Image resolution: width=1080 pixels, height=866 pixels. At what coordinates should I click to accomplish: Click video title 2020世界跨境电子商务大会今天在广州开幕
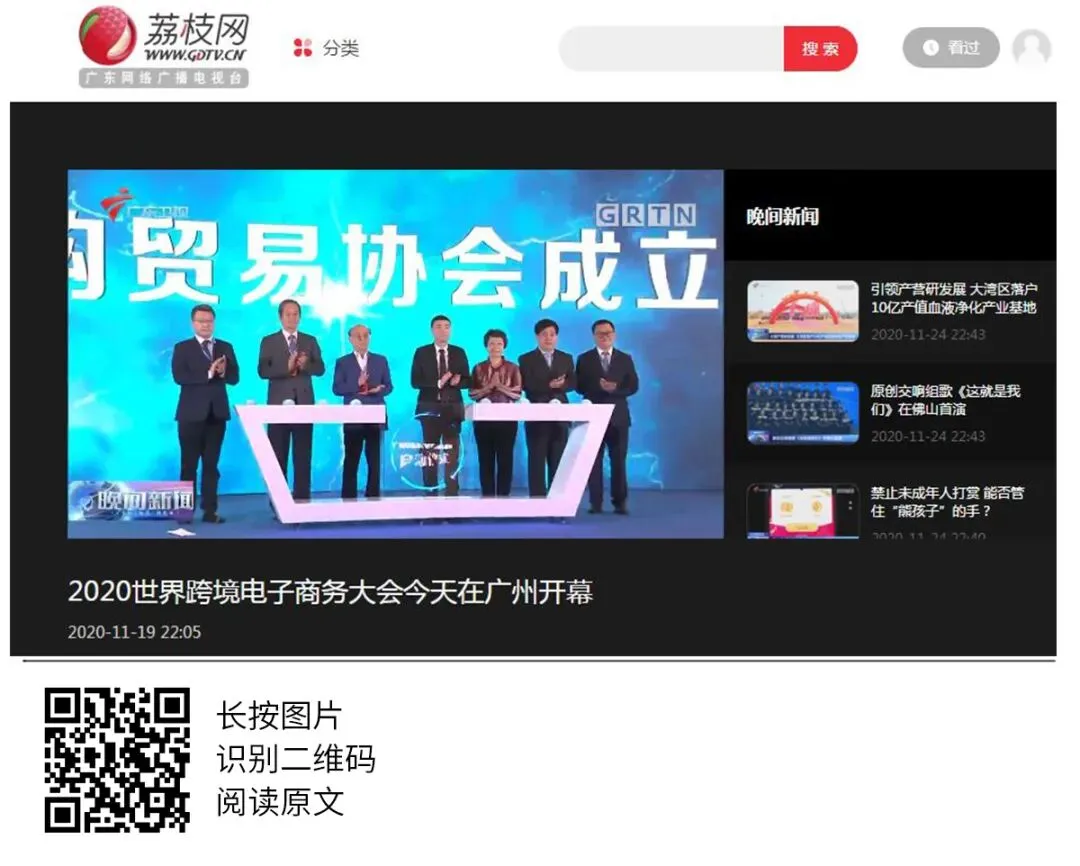pyautogui.click(x=331, y=592)
